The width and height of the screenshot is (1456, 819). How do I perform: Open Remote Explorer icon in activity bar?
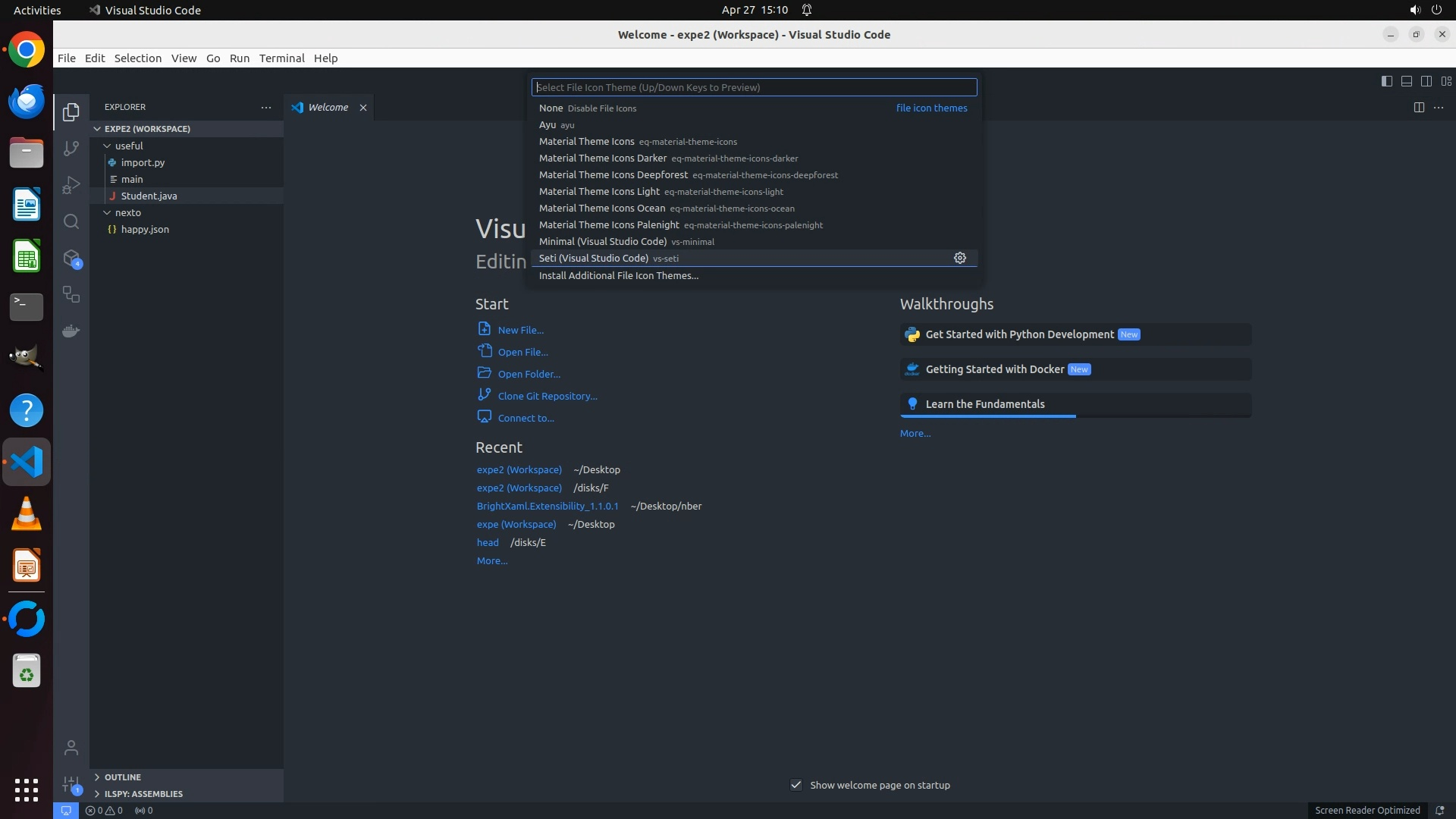71,295
